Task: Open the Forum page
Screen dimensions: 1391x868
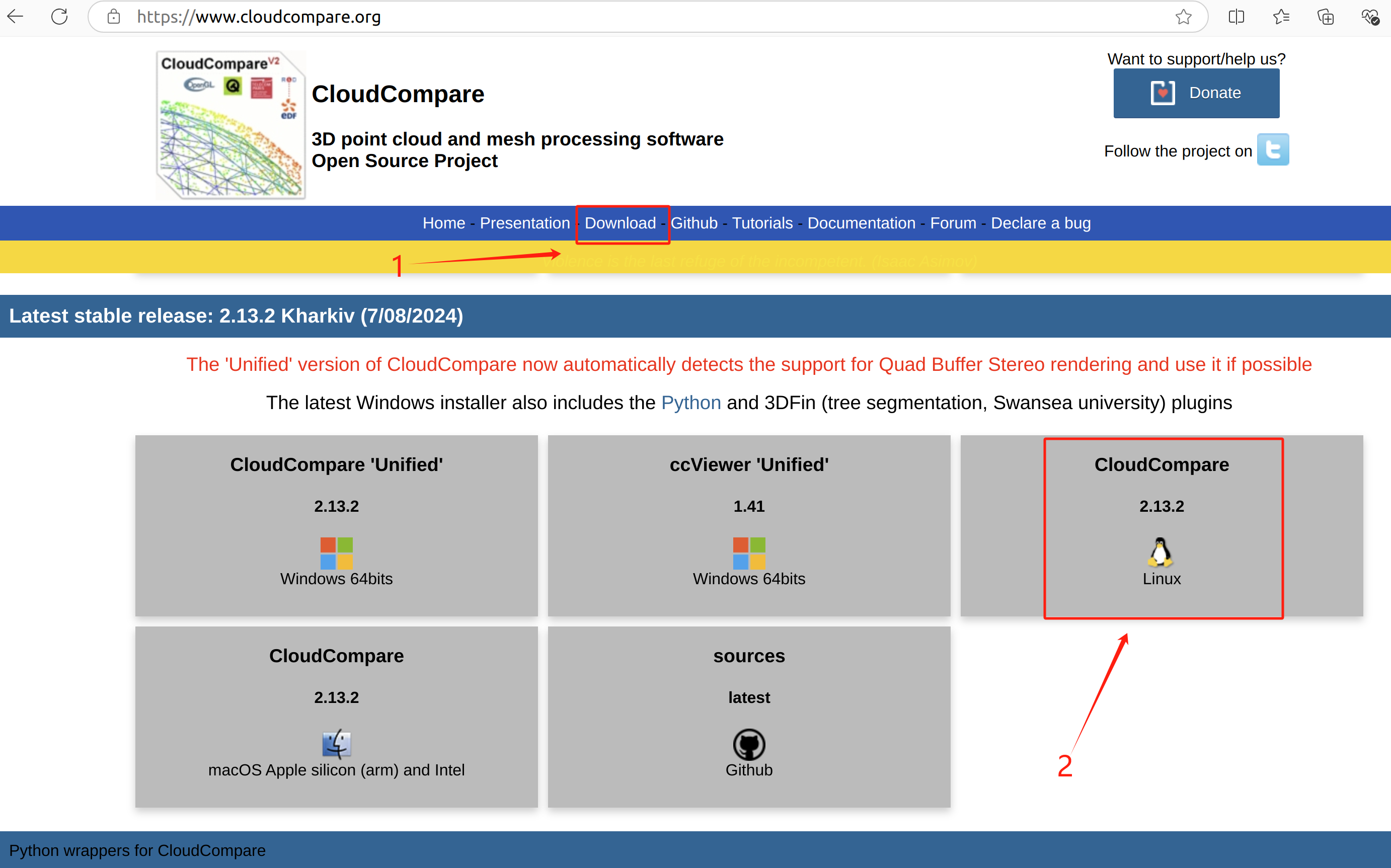Action: pos(953,223)
